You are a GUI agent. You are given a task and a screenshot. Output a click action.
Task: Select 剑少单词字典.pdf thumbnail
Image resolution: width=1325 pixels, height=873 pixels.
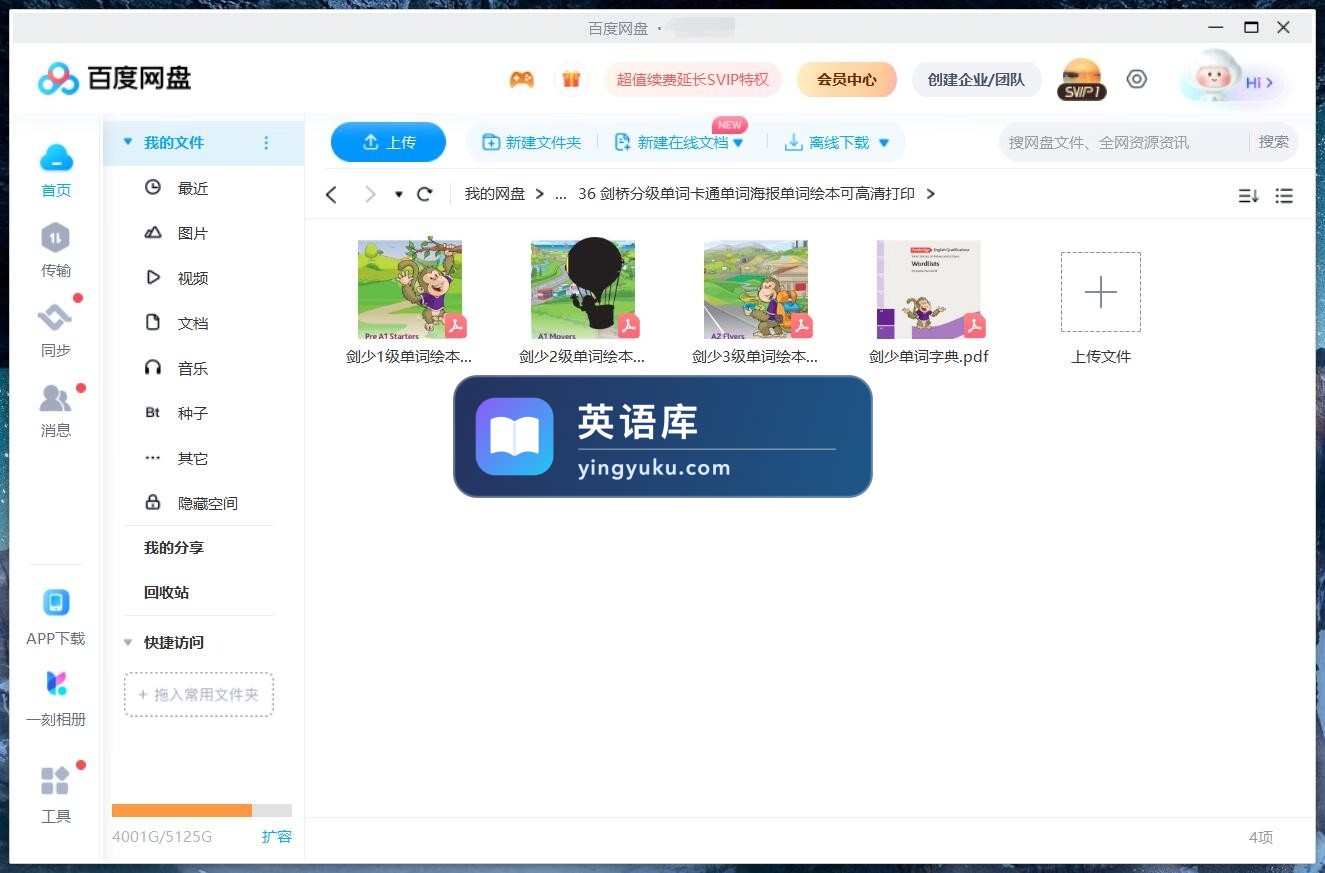tap(929, 289)
